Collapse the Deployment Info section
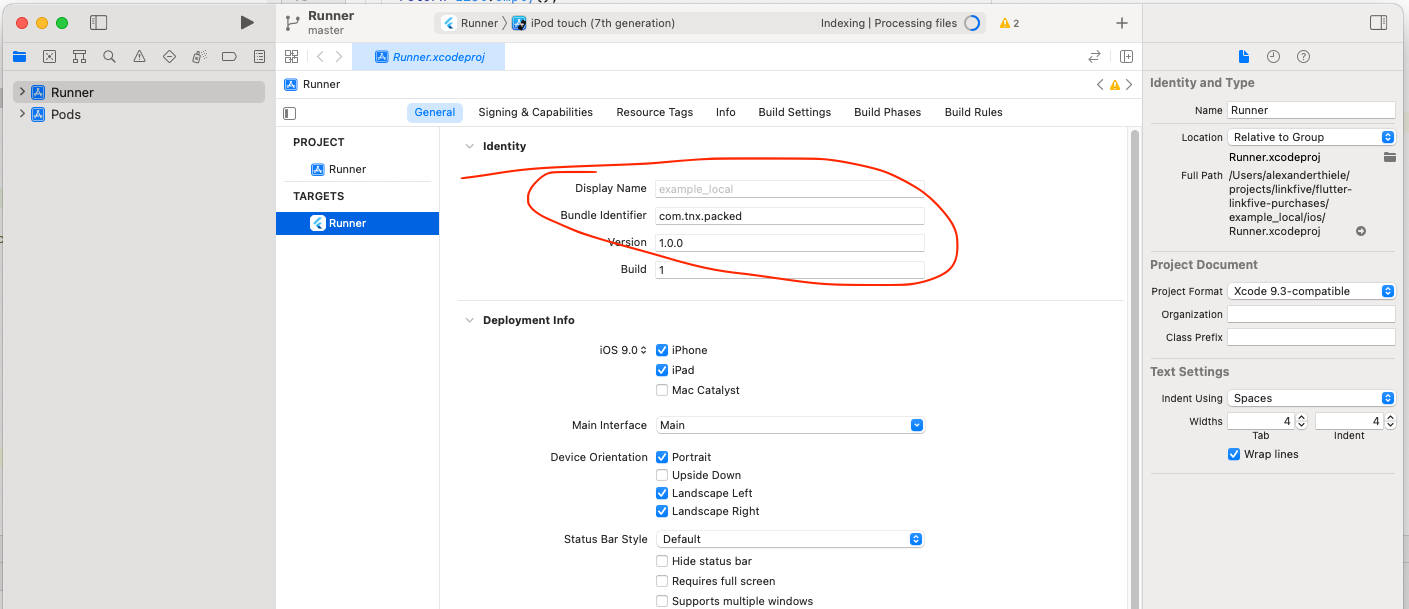Screen dimensions: 1409x609 [468, 320]
